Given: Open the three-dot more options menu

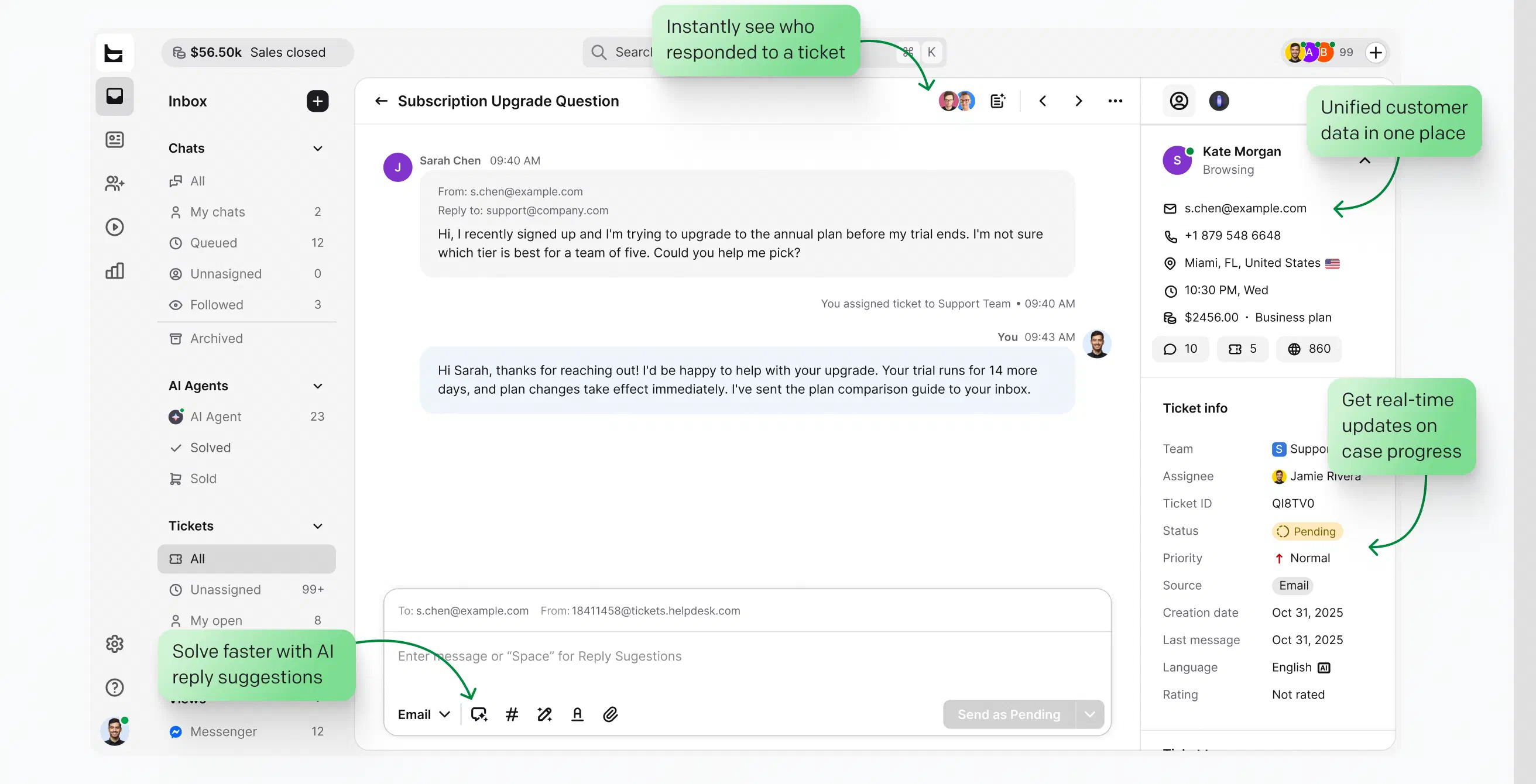Looking at the screenshot, I should [1115, 101].
